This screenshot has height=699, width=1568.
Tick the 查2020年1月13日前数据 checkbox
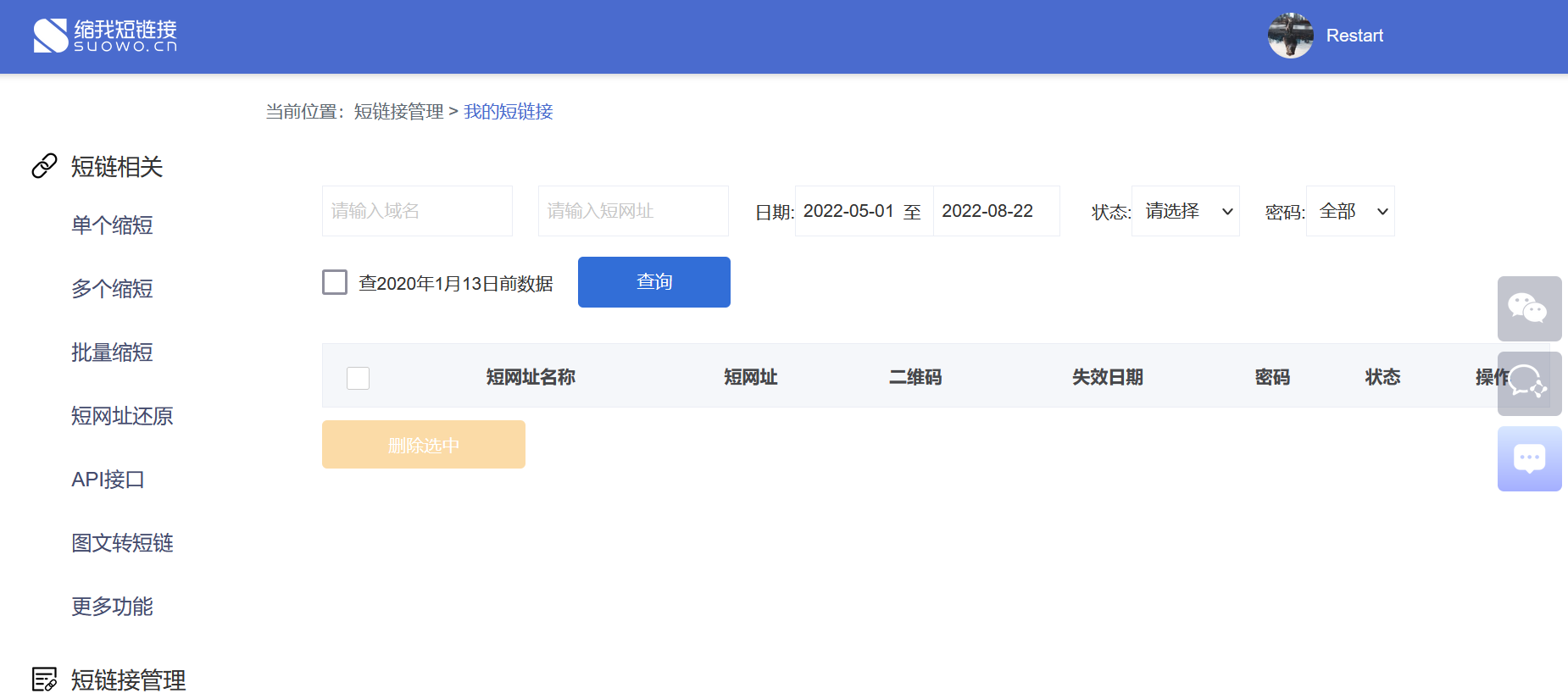[x=335, y=282]
